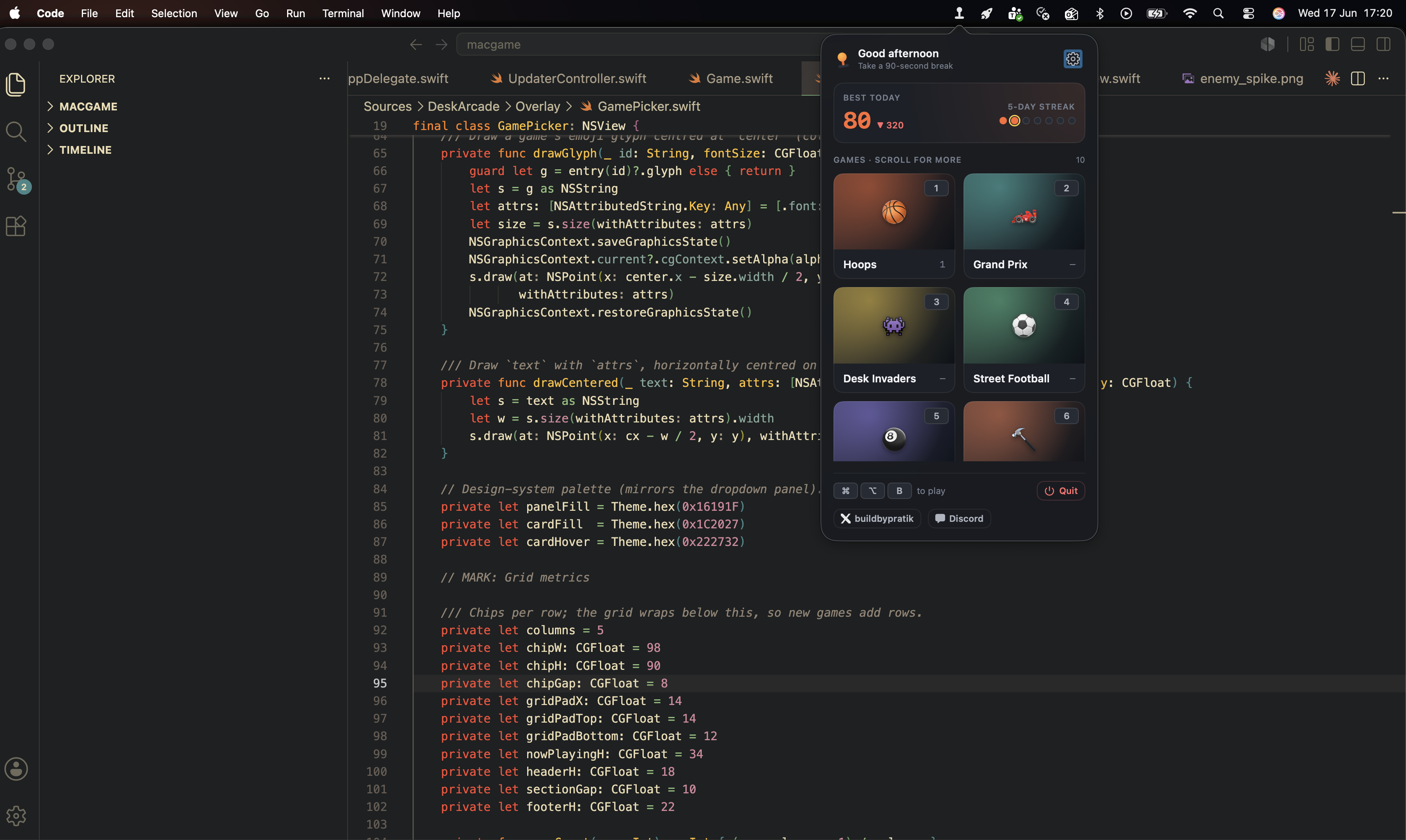
Task: Open the Explorer view in activity bar
Action: tap(16, 84)
